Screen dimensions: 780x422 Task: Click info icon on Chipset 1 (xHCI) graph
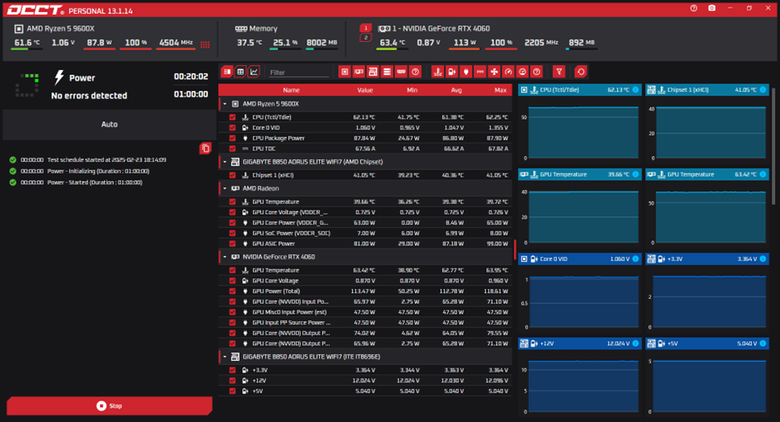tap(763, 90)
